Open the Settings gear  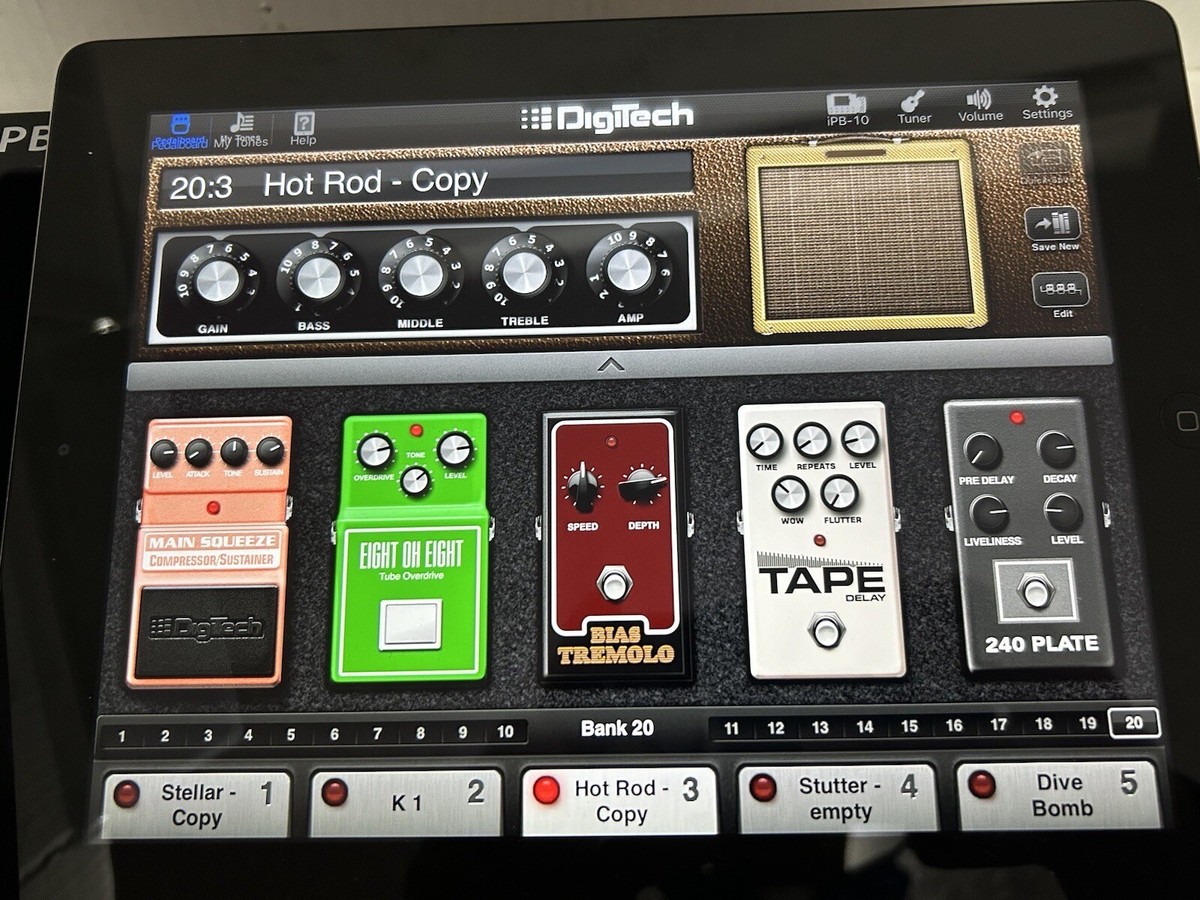point(1046,110)
